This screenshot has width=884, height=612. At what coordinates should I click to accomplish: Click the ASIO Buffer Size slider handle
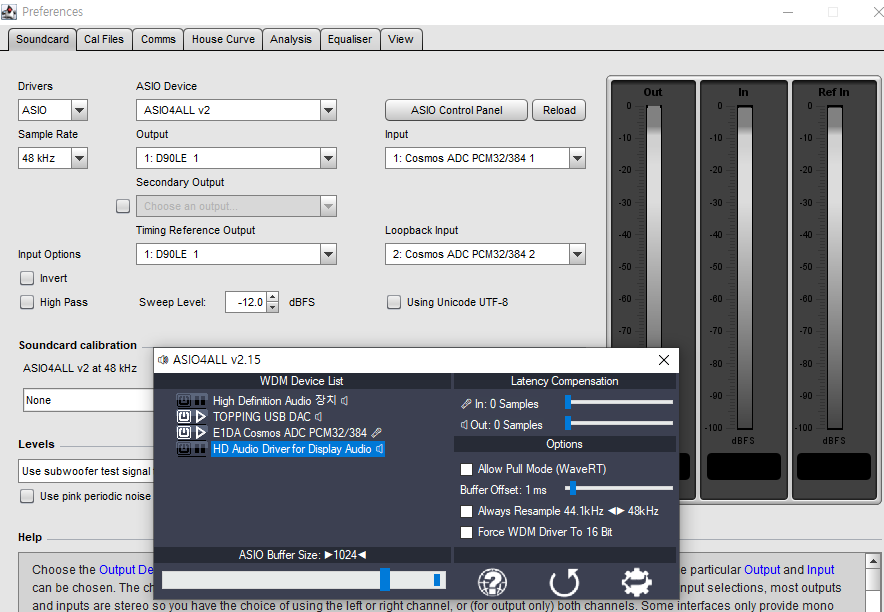pos(385,579)
